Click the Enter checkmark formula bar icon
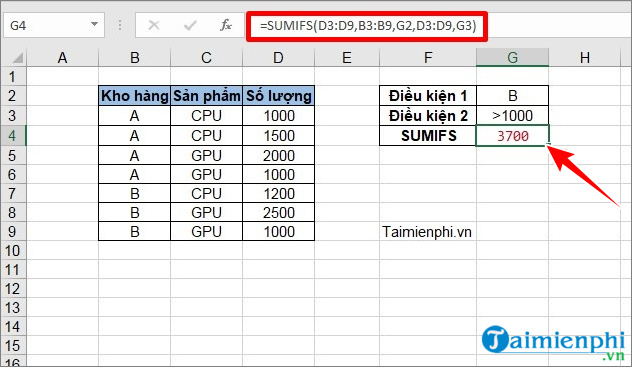 pos(190,25)
